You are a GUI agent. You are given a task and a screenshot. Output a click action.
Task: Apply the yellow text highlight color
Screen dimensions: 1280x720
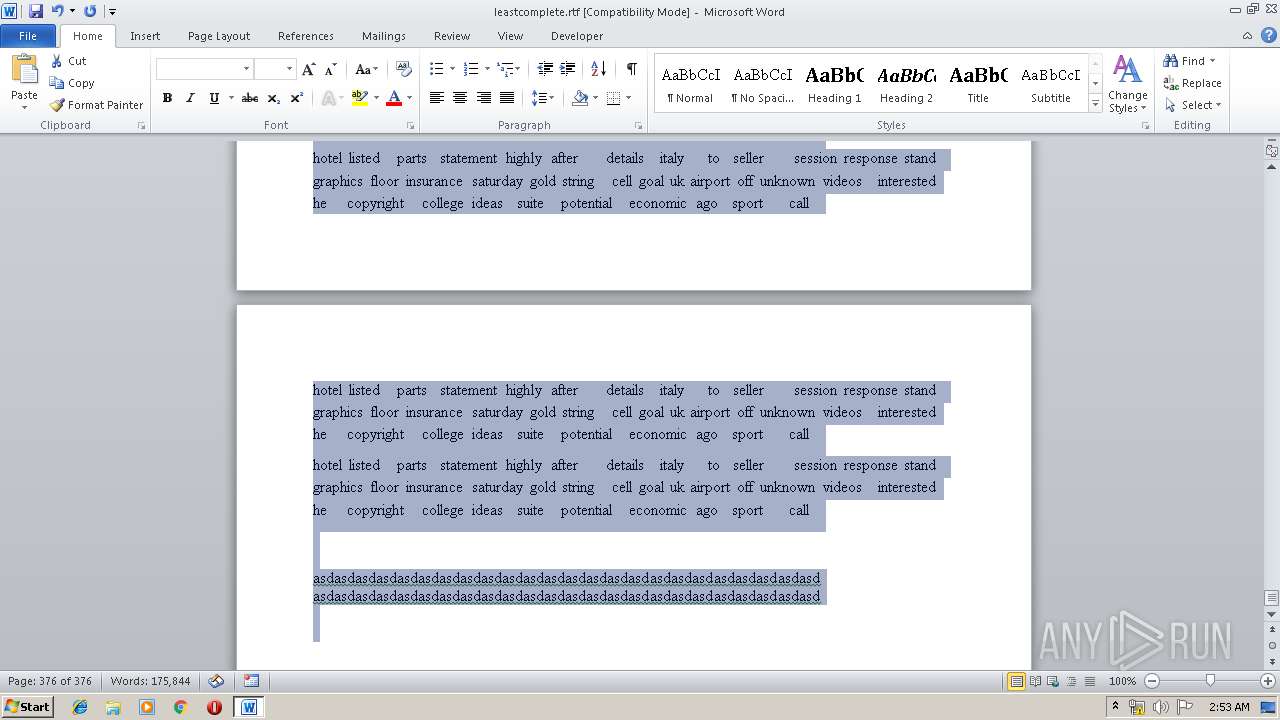360,98
